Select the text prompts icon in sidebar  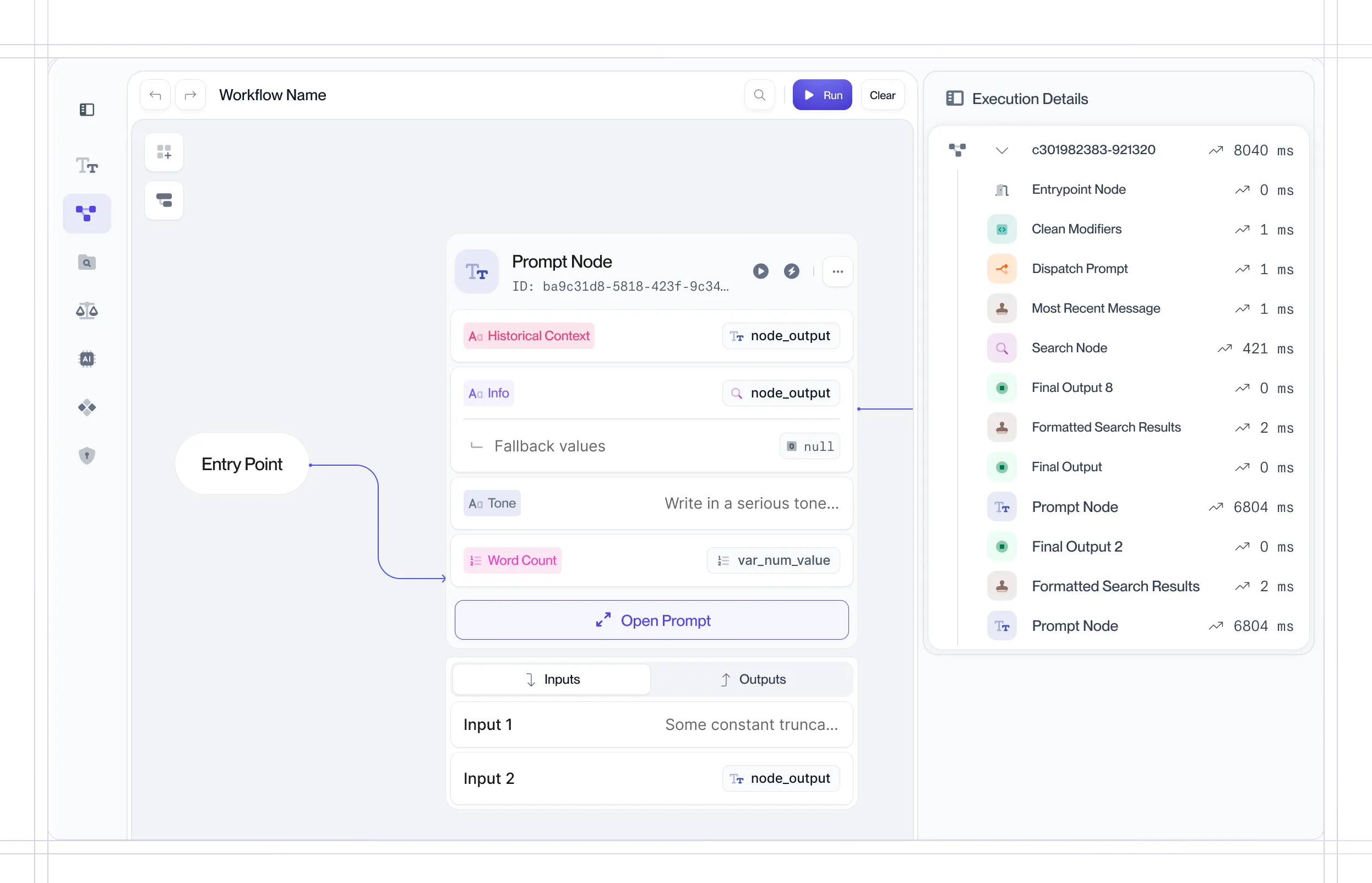86,166
